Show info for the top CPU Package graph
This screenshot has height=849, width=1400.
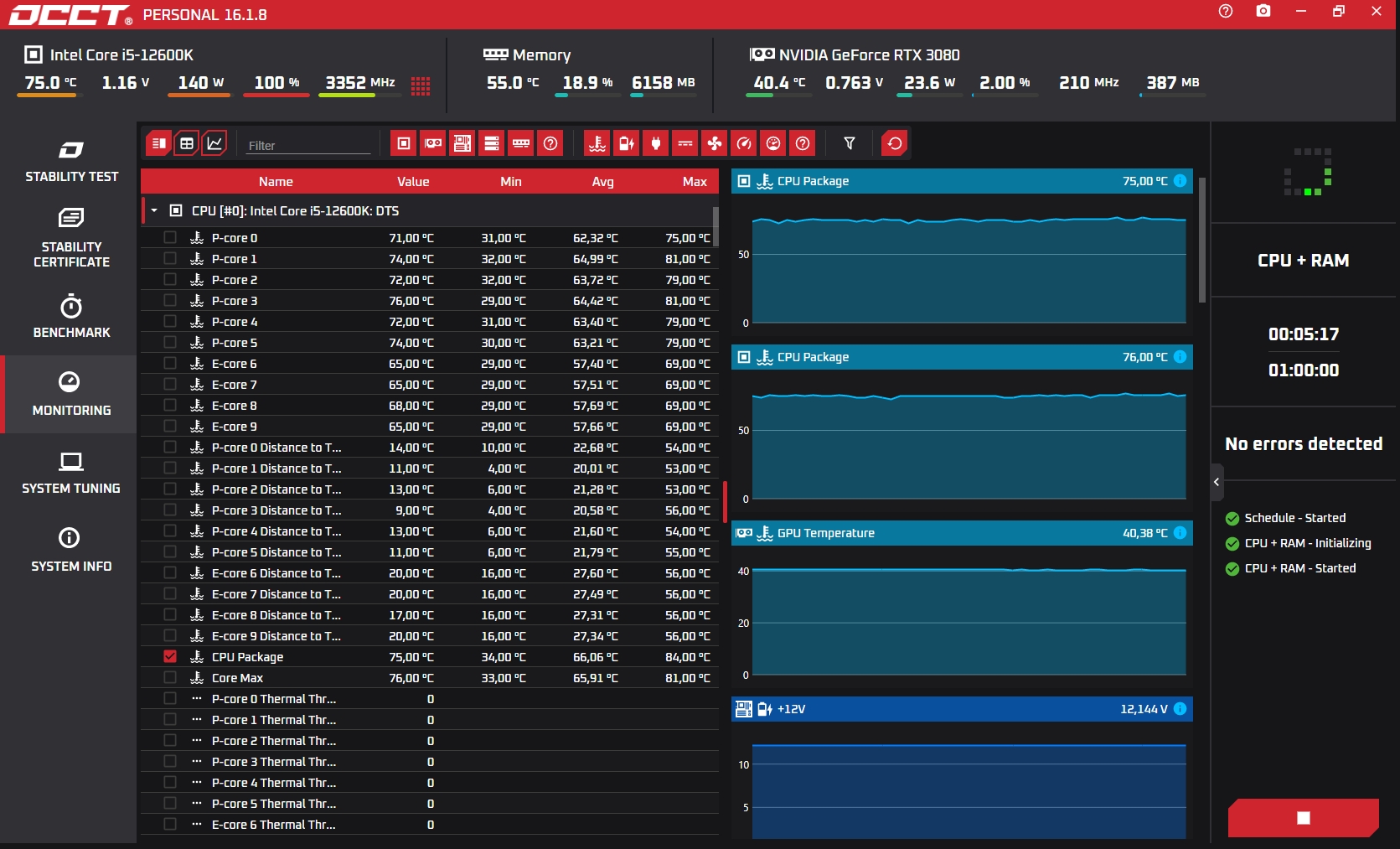[x=1180, y=181]
